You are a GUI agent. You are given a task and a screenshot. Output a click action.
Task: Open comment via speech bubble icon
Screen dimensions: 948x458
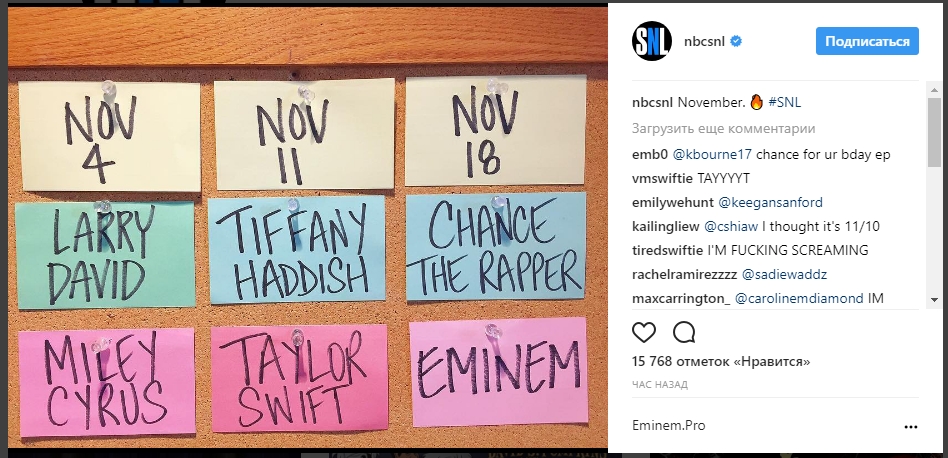click(684, 332)
